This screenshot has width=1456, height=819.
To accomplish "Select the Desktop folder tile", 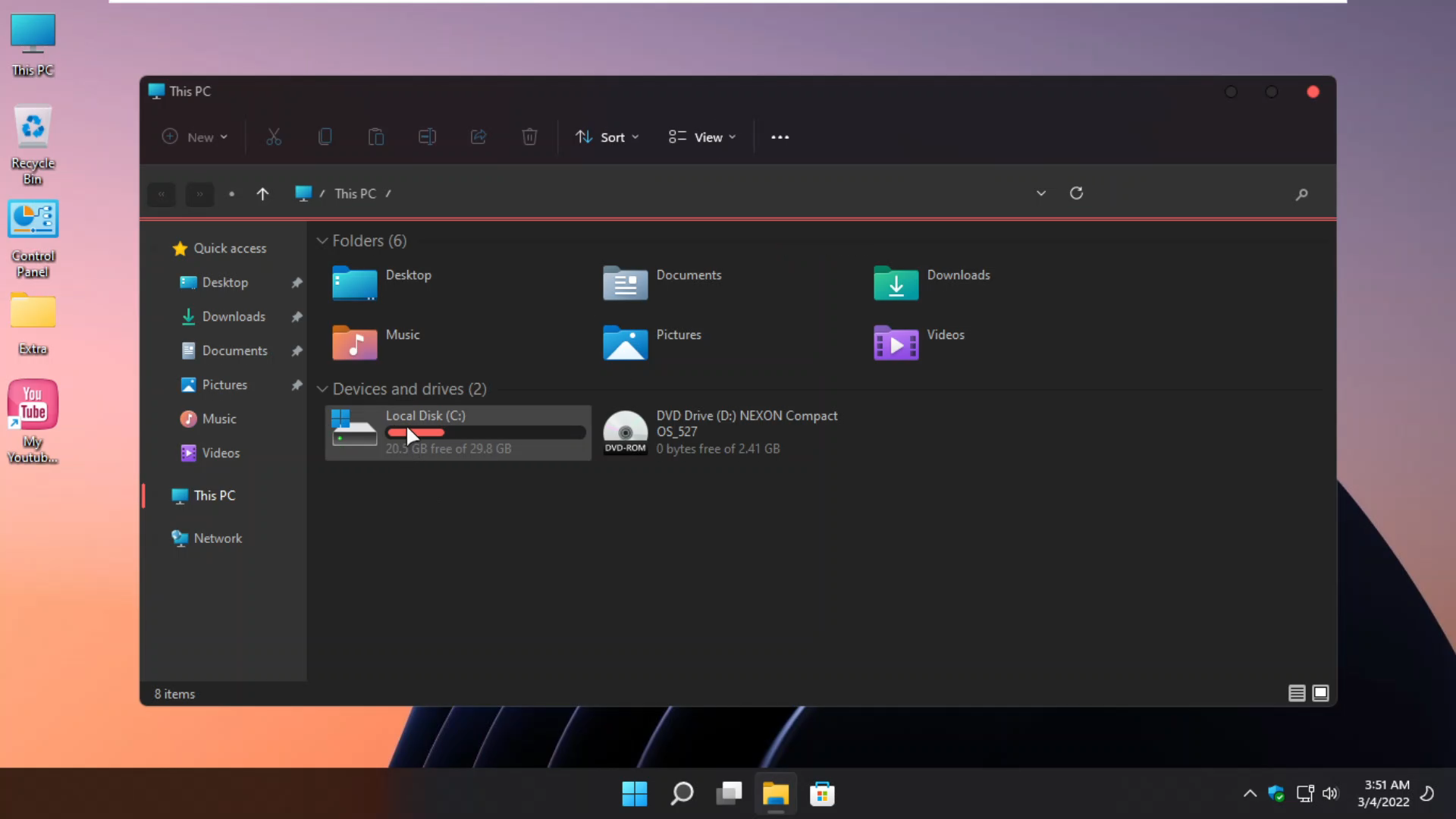I will pyautogui.click(x=381, y=283).
